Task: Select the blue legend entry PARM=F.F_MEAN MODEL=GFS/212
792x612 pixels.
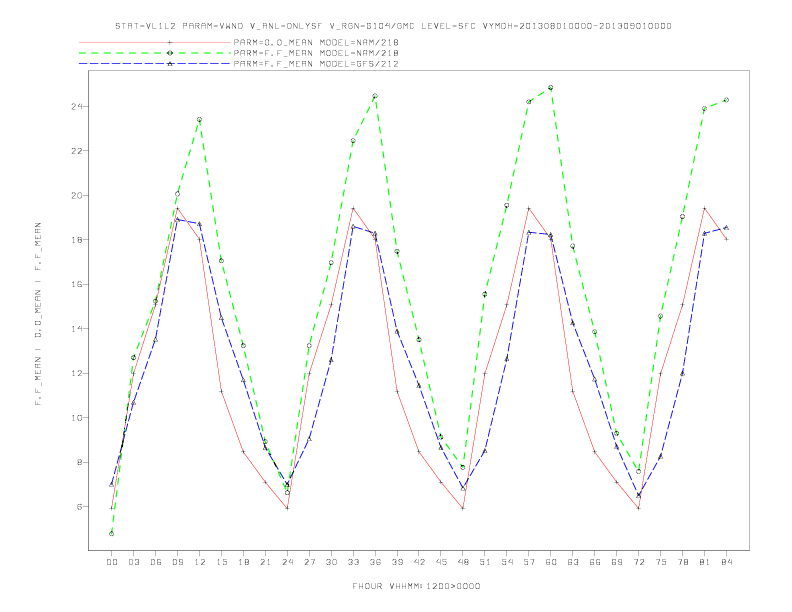Action: (316, 64)
